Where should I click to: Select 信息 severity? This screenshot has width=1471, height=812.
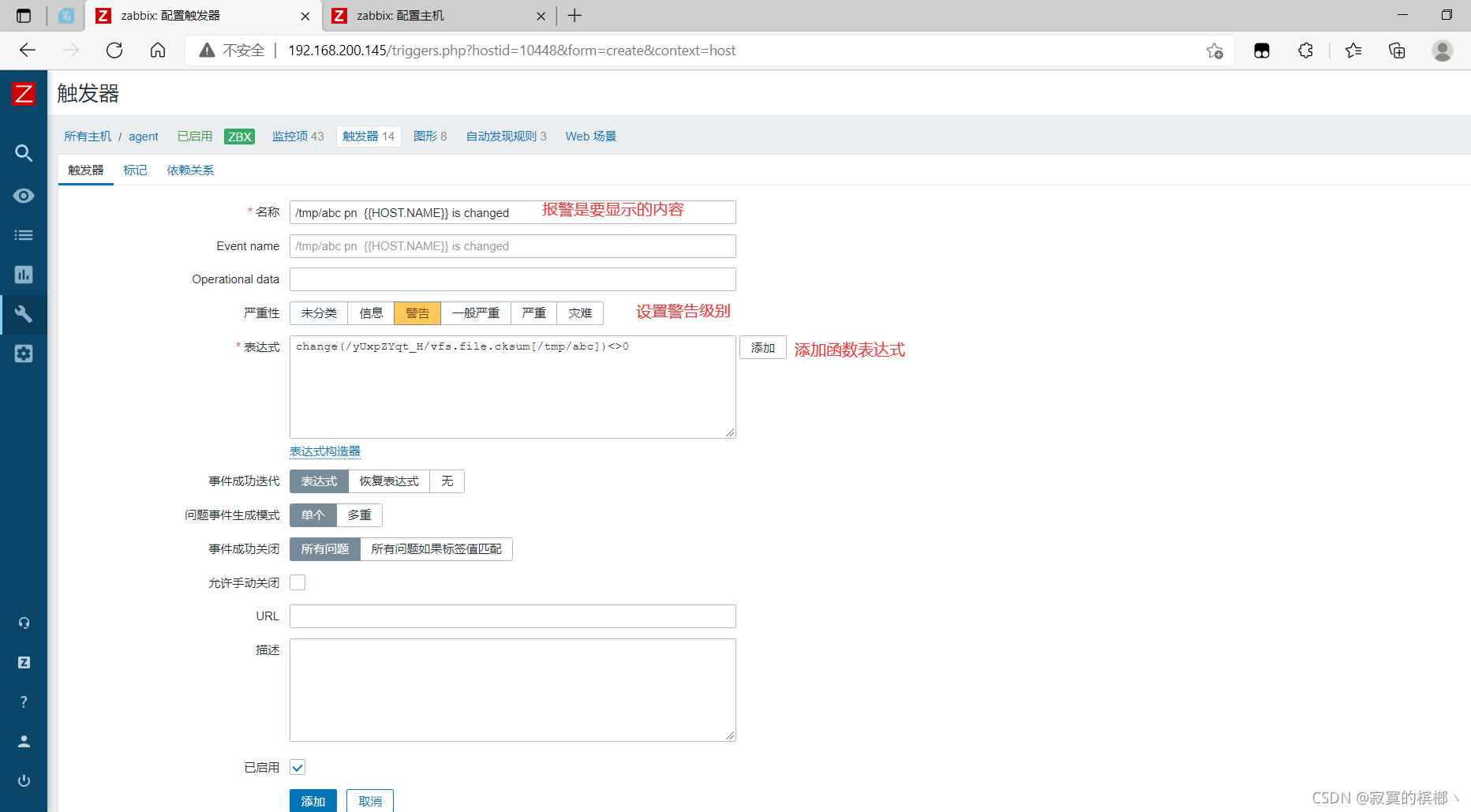coord(371,313)
